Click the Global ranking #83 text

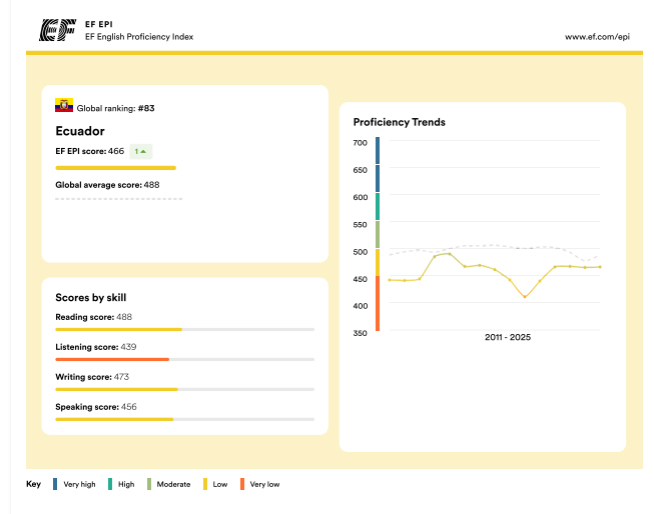pyautogui.click(x=116, y=108)
